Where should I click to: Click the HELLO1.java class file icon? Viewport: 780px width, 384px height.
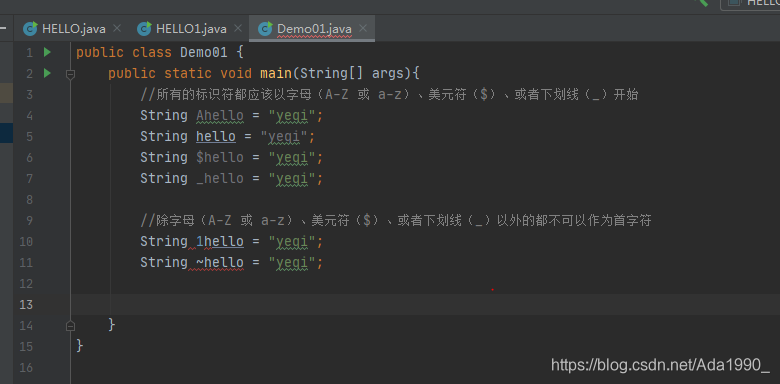(x=144, y=29)
